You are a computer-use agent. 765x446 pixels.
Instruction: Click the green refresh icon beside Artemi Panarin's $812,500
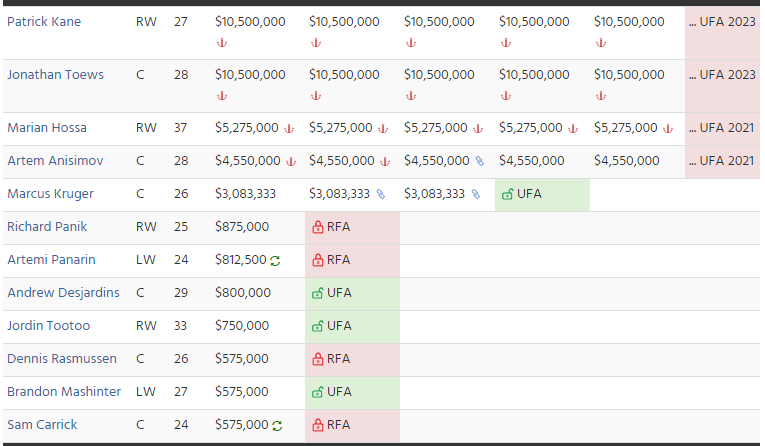click(x=275, y=260)
